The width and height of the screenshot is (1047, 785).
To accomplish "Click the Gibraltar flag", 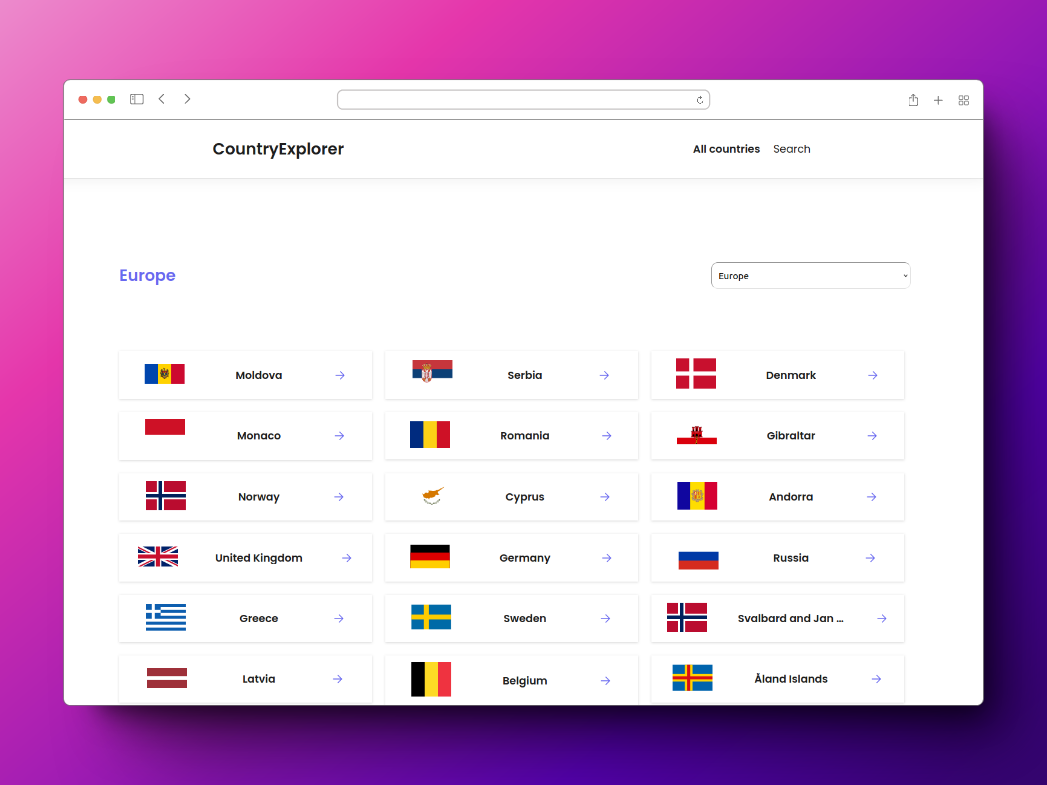I will (x=696, y=435).
